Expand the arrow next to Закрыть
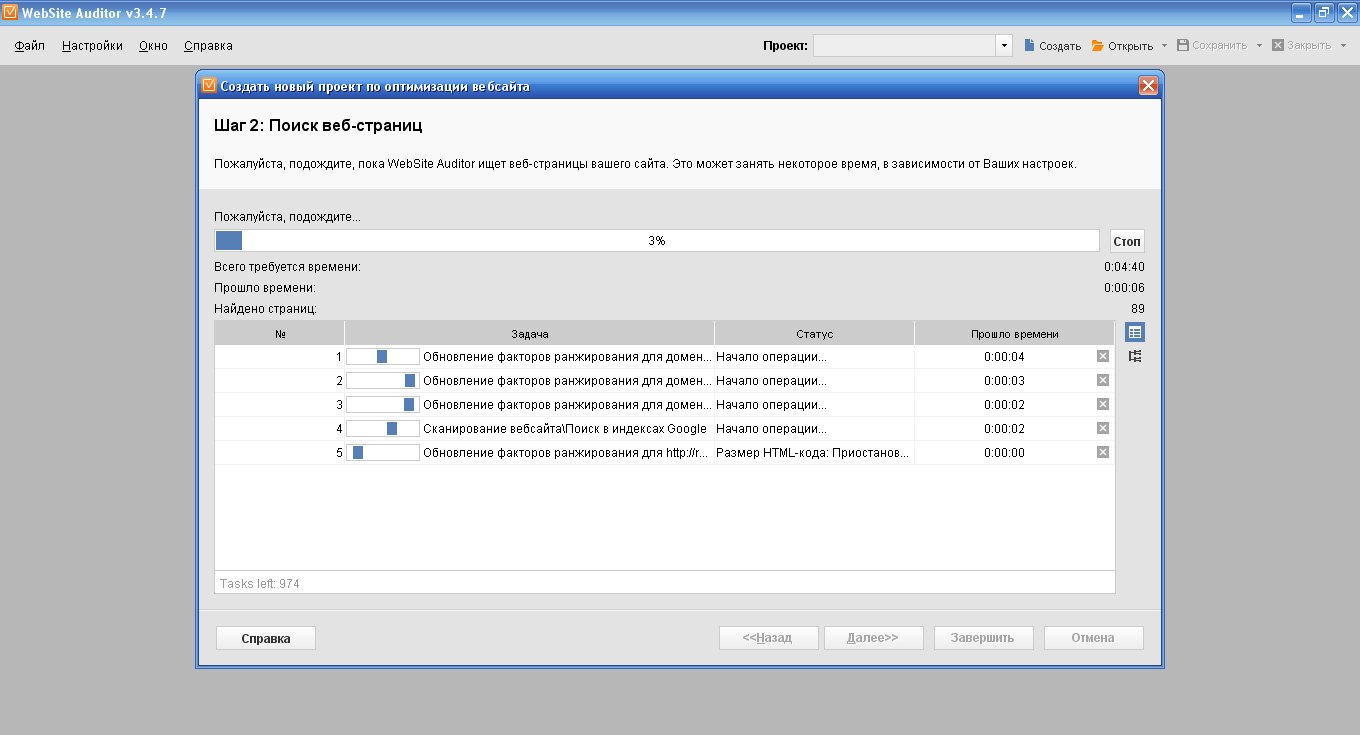1360x735 pixels. (x=1343, y=46)
